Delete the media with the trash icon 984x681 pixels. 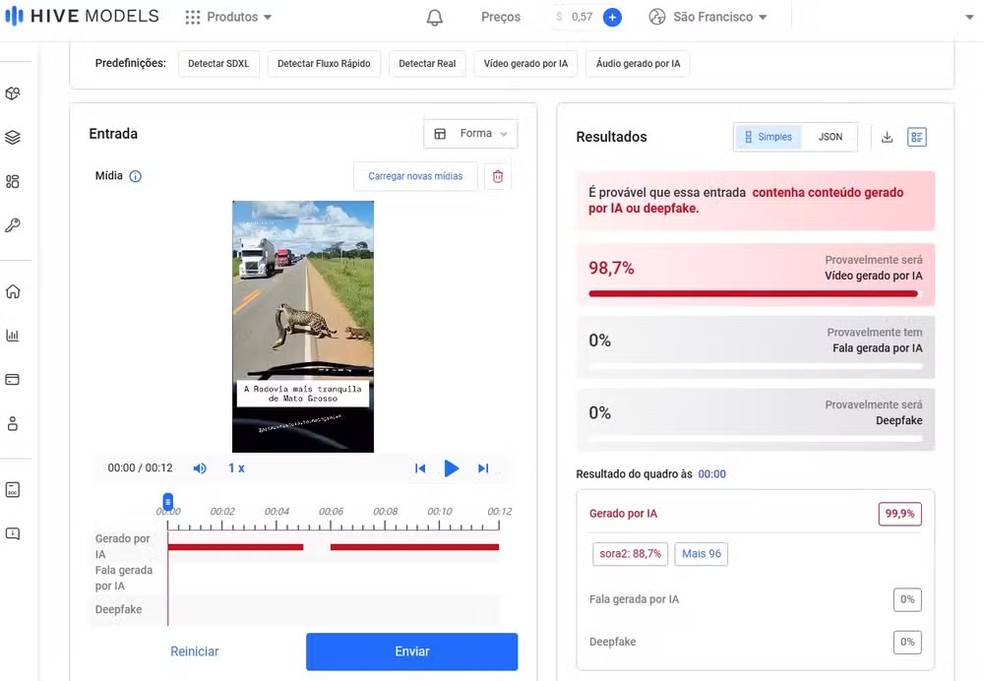tap(498, 176)
